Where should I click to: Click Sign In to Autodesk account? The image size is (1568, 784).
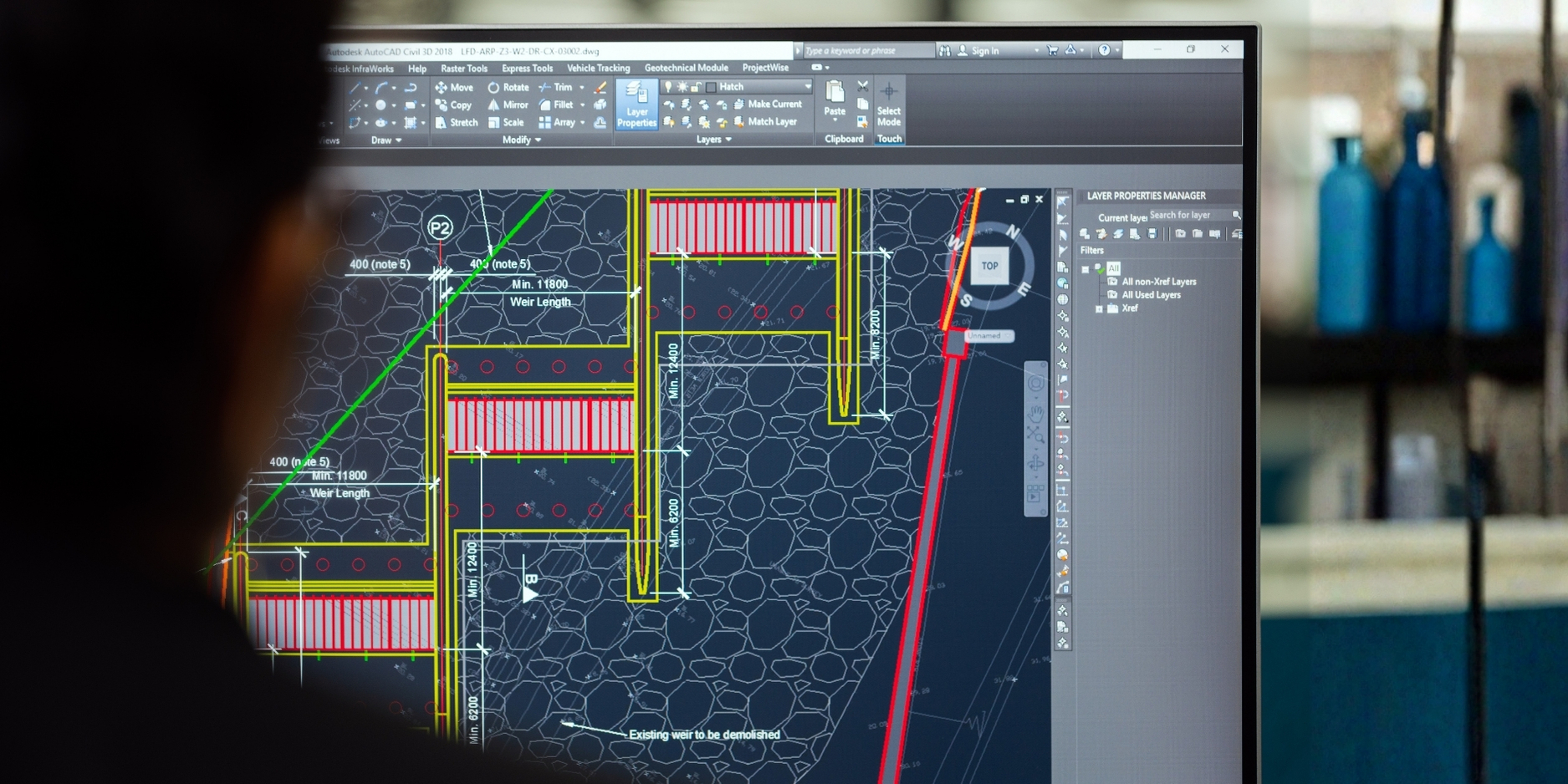[984, 51]
